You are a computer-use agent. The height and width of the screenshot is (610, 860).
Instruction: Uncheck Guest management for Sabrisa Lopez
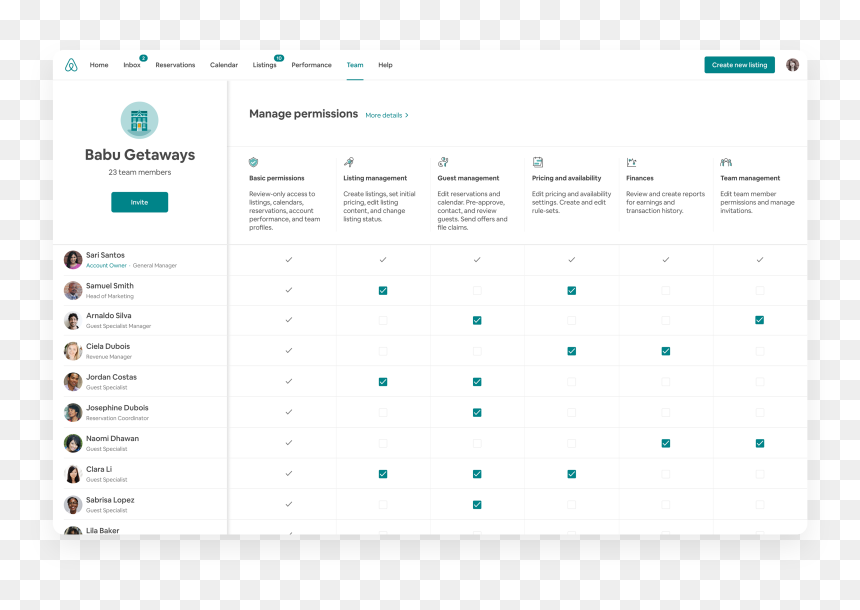(477, 505)
